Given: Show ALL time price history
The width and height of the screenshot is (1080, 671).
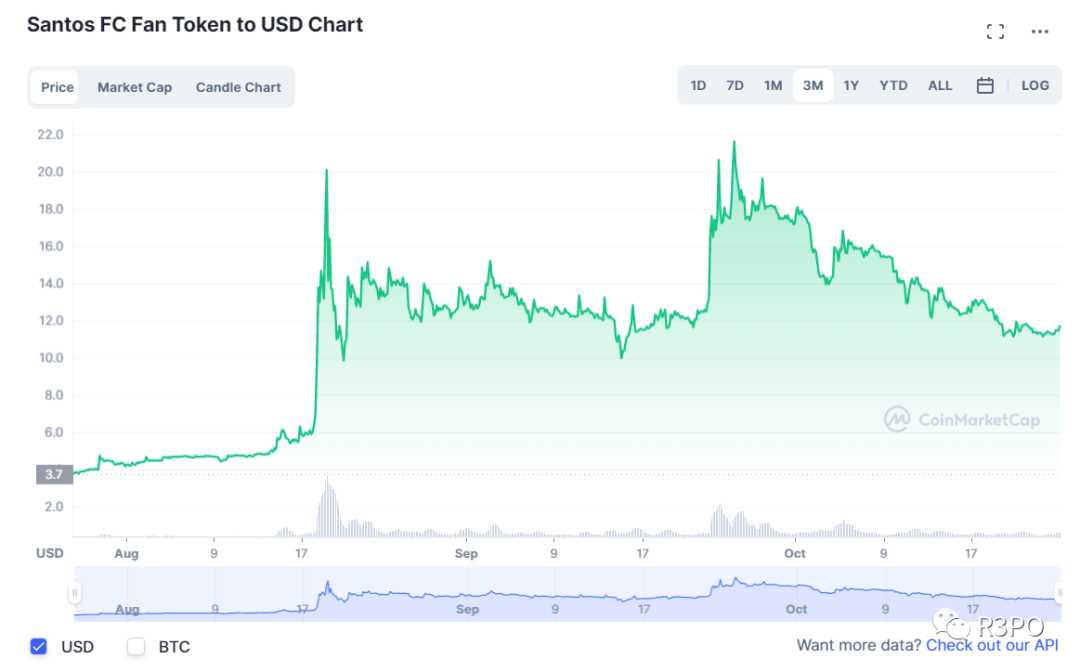Looking at the screenshot, I should pyautogui.click(x=940, y=86).
